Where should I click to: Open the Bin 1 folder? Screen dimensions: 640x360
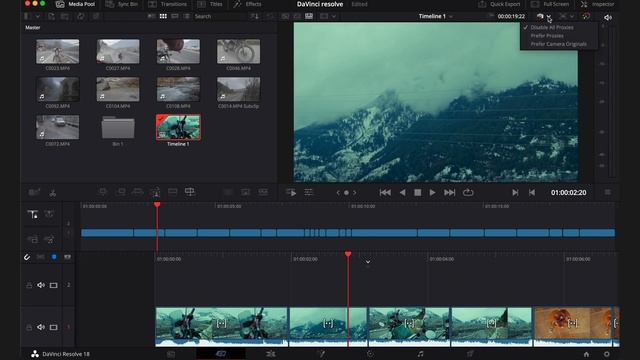pos(118,128)
